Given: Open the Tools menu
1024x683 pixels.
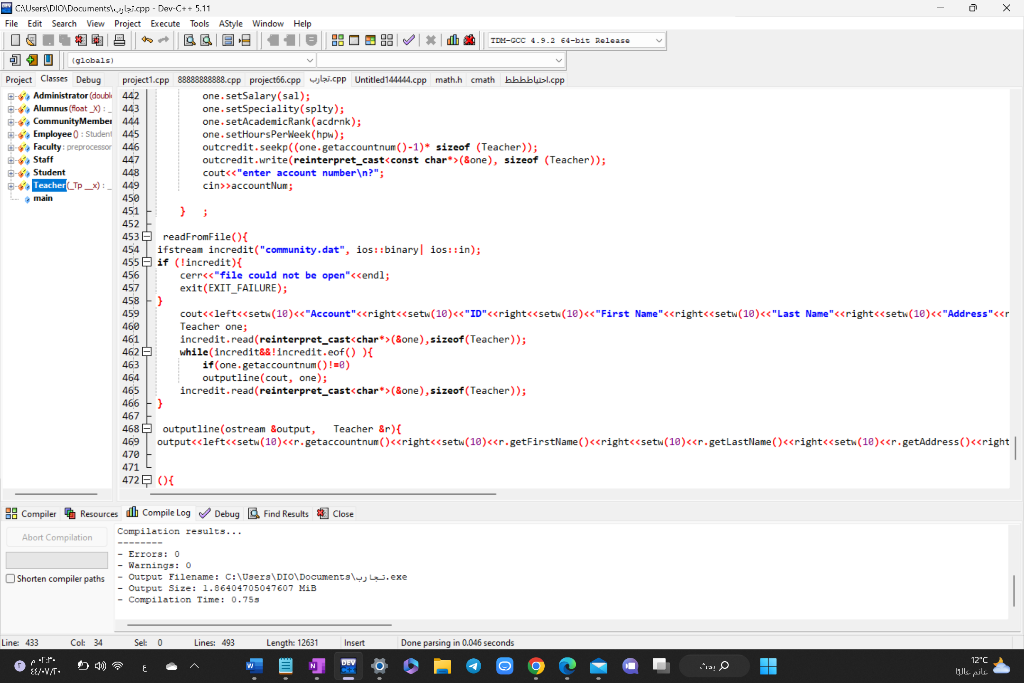Looking at the screenshot, I should pos(200,23).
